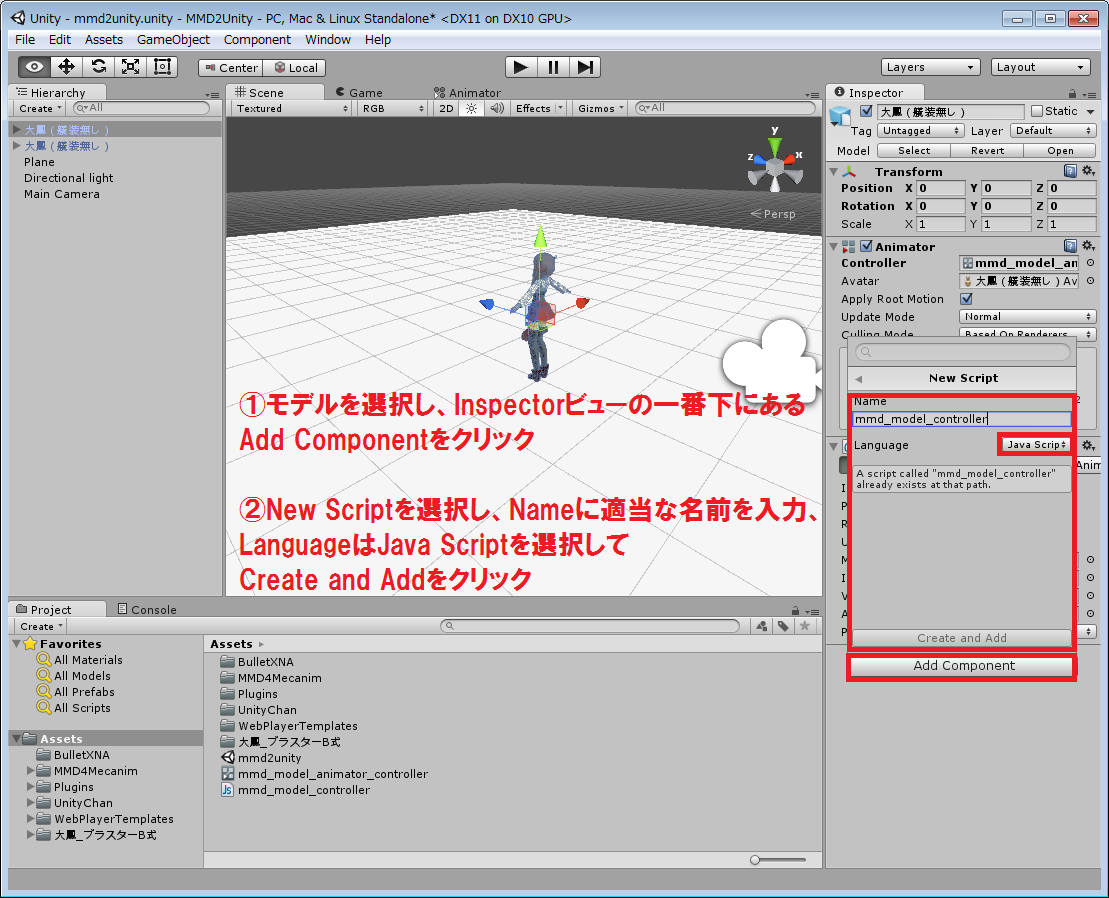Toggle Local handle rotation
The image size is (1109, 898).
[294, 68]
